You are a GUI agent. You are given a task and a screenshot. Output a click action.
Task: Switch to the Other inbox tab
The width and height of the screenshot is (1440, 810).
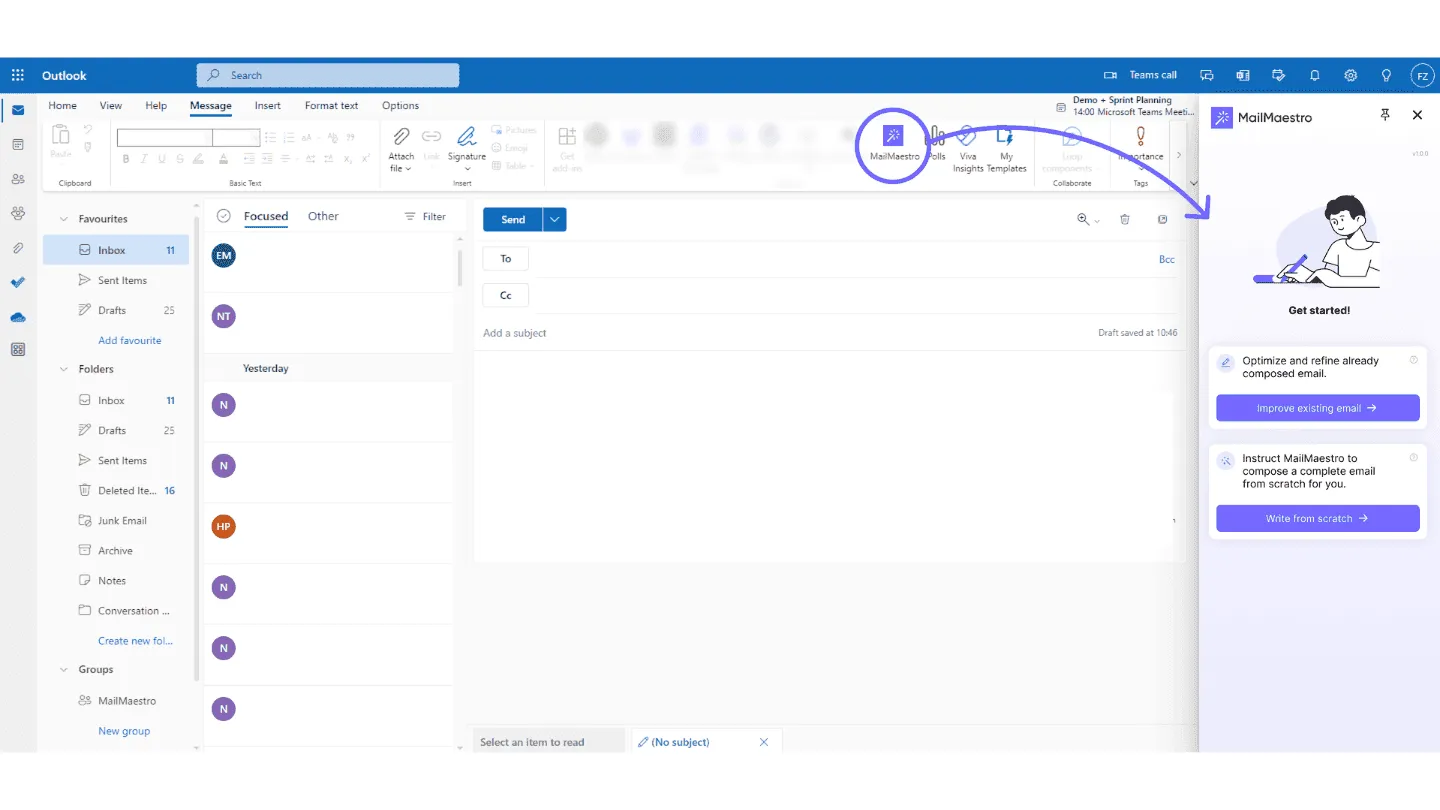click(x=323, y=216)
